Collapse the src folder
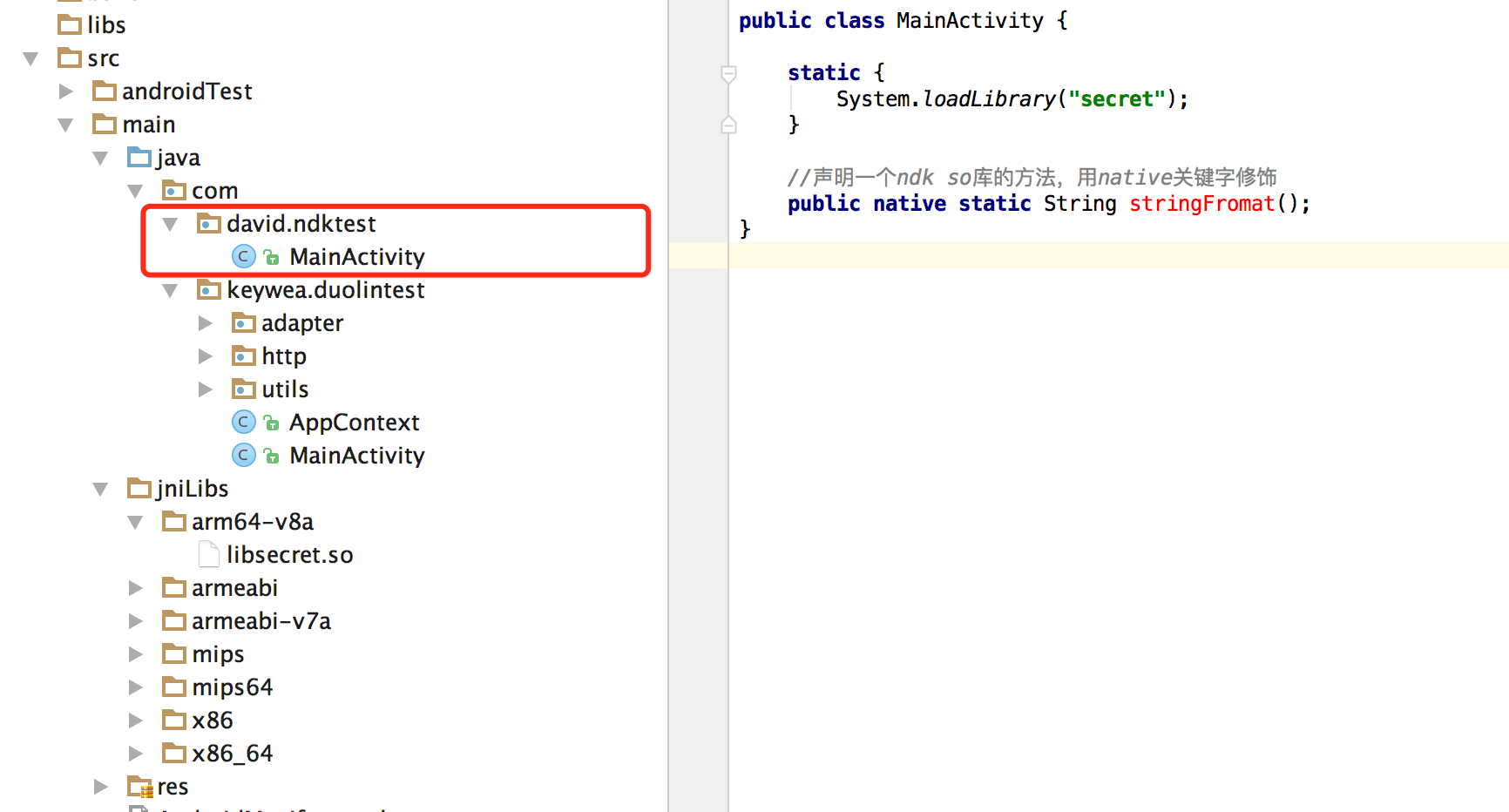Image resolution: width=1509 pixels, height=812 pixels. pos(30,58)
